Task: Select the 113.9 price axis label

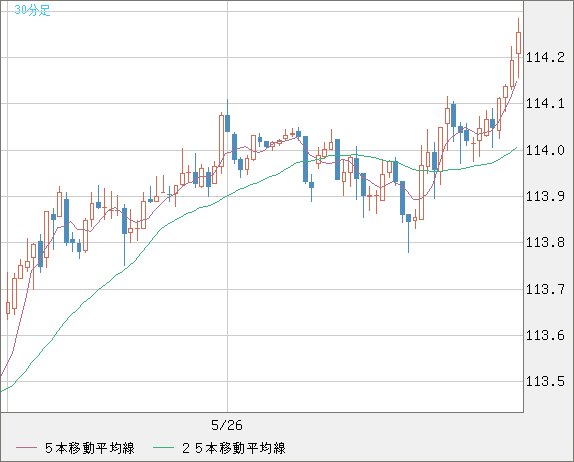Action: [x=545, y=197]
